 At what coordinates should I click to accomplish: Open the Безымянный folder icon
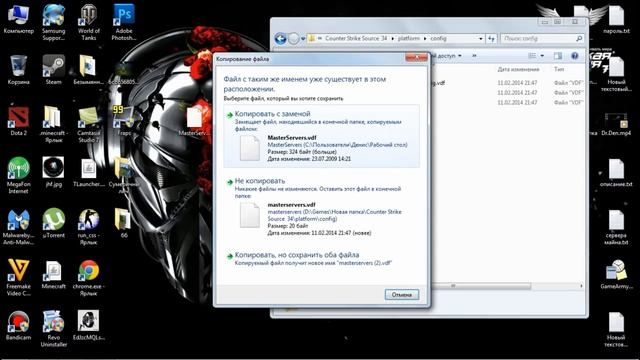[x=88, y=70]
